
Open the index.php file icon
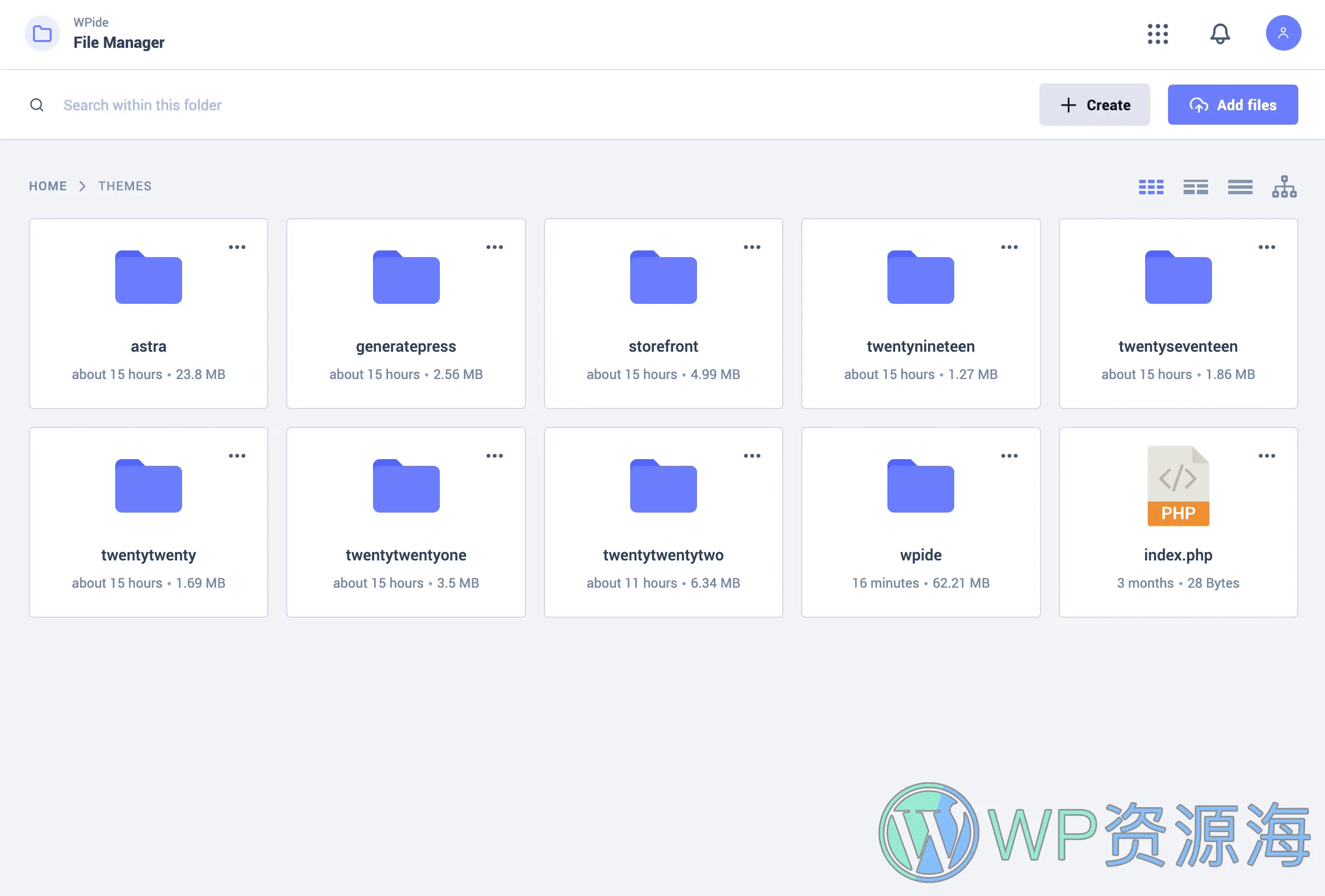(1177, 486)
